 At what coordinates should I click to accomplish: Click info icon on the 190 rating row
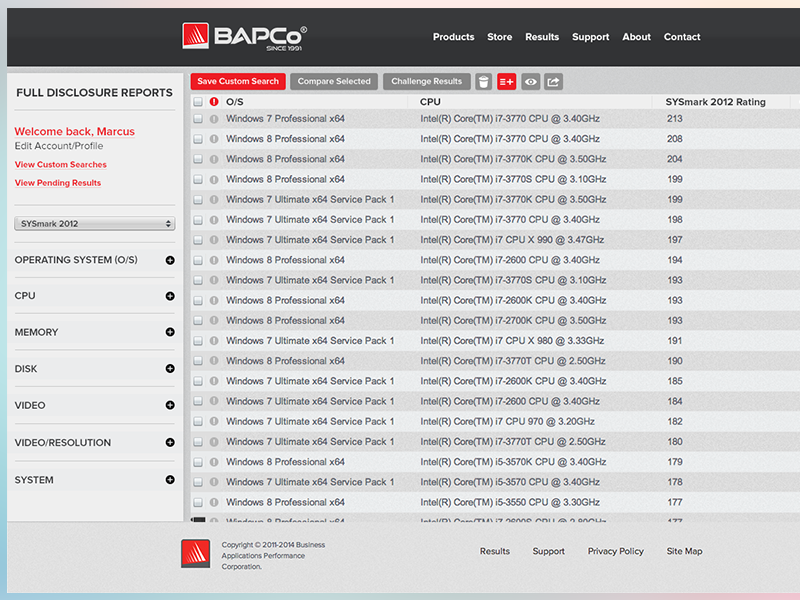[x=214, y=361]
